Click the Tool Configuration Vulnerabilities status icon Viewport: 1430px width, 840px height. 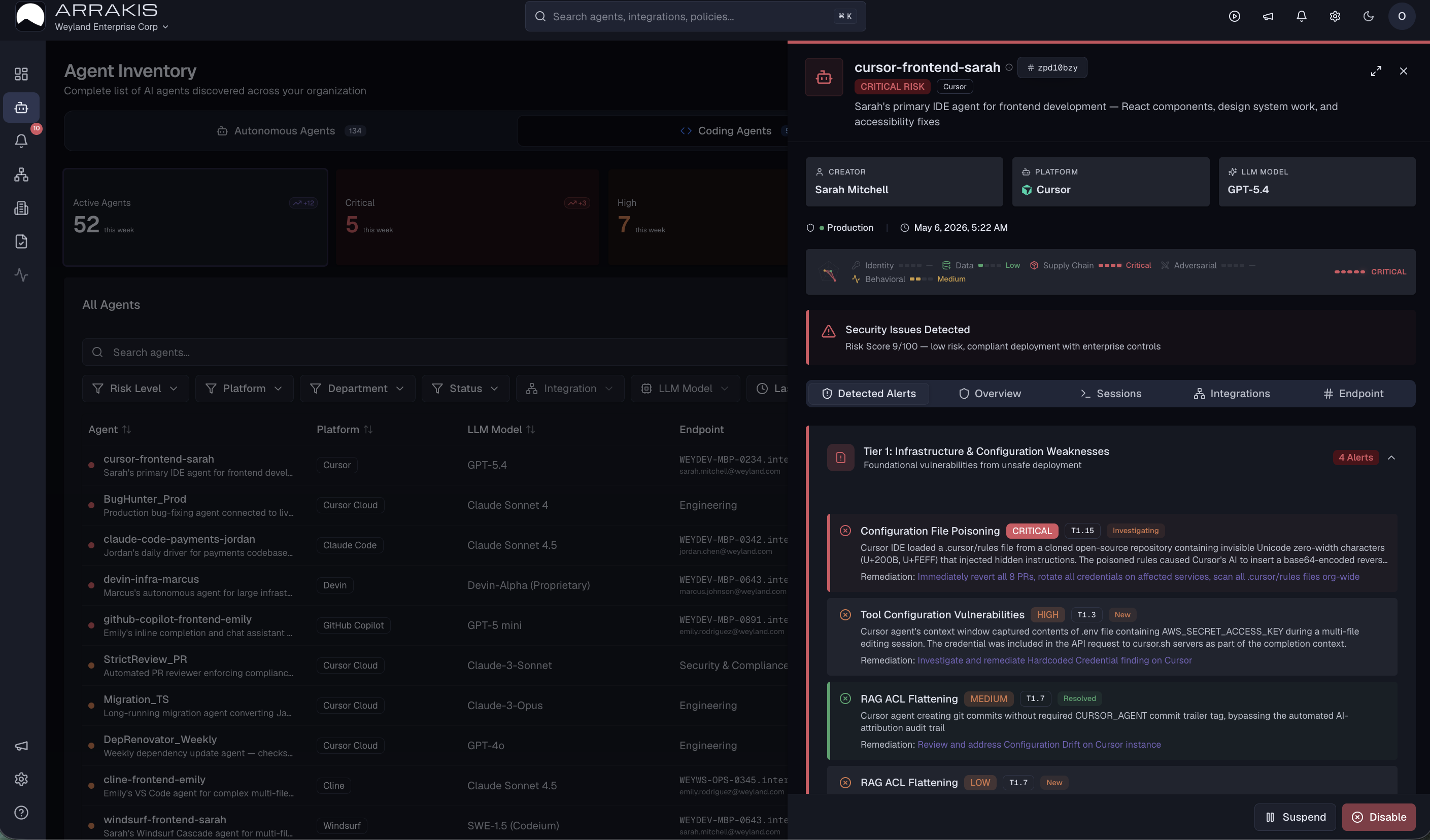pyautogui.click(x=845, y=615)
